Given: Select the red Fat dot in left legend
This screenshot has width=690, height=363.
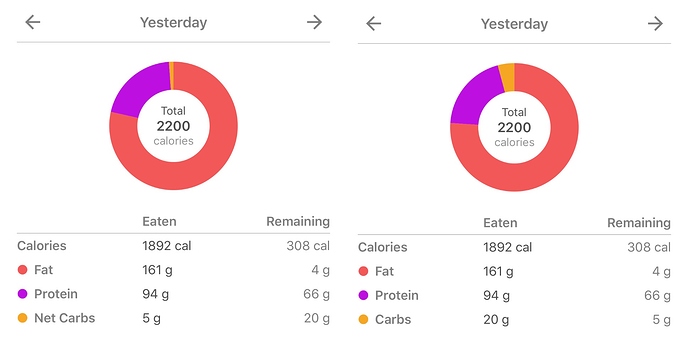Looking at the screenshot, I should click(22, 270).
